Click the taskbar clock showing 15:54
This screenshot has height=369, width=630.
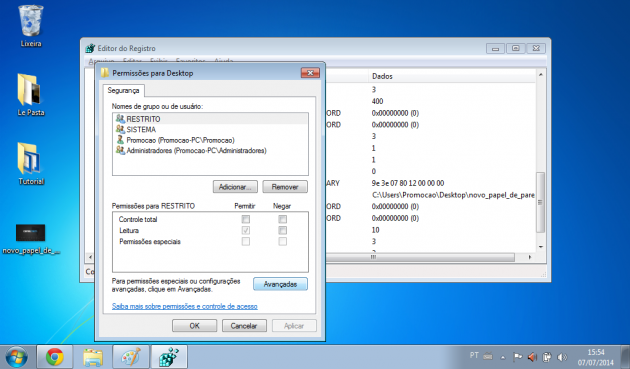point(596,357)
